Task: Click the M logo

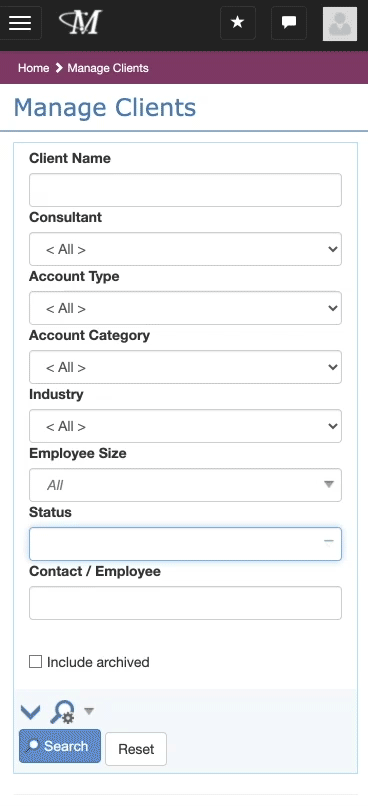Action: coord(81,23)
